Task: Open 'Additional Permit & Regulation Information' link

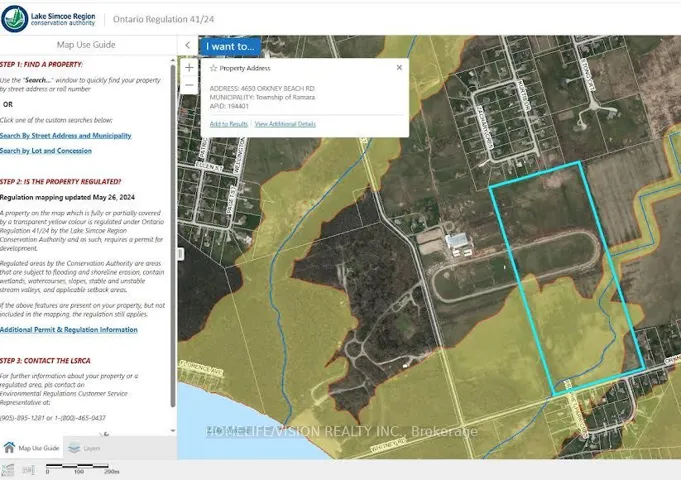Action: click(x=69, y=329)
